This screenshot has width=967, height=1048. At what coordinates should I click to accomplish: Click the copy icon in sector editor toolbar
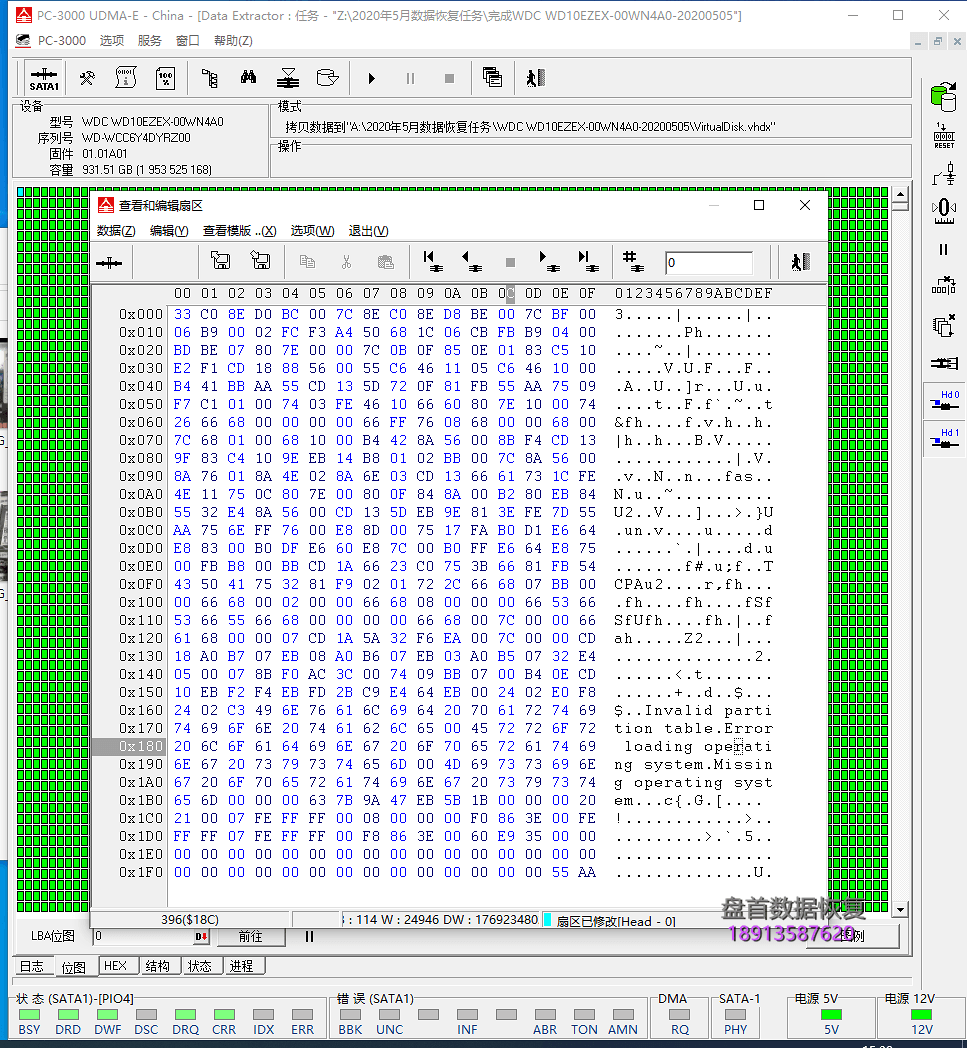[x=307, y=262]
